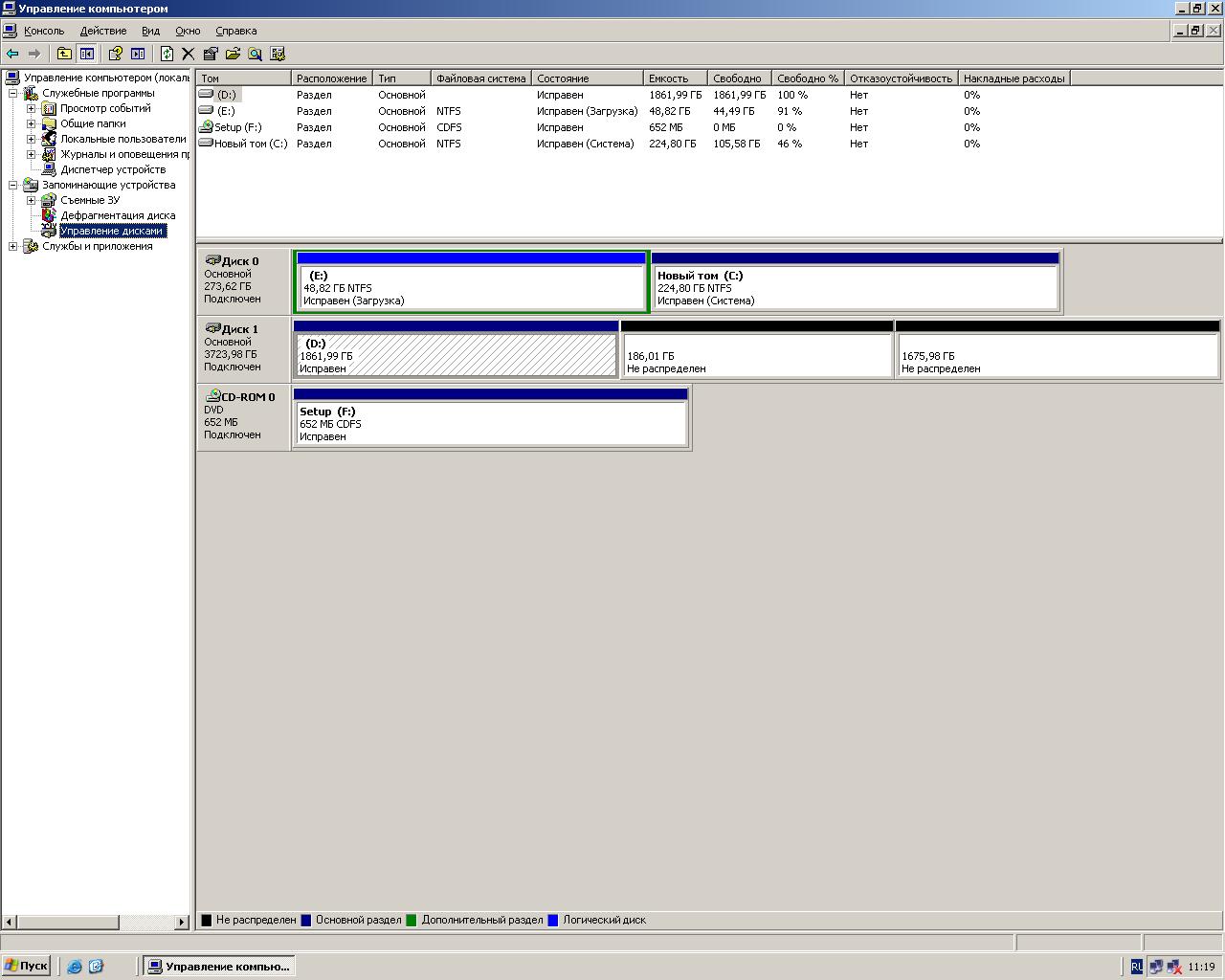Viewport: 1225px width, 980px height.
Task: Click the Help toolbar icon
Action: 115,54
